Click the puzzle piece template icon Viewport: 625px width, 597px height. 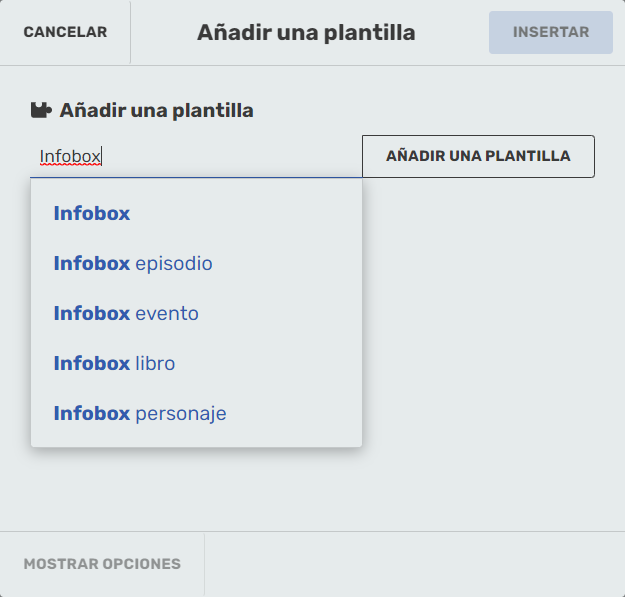click(40, 111)
